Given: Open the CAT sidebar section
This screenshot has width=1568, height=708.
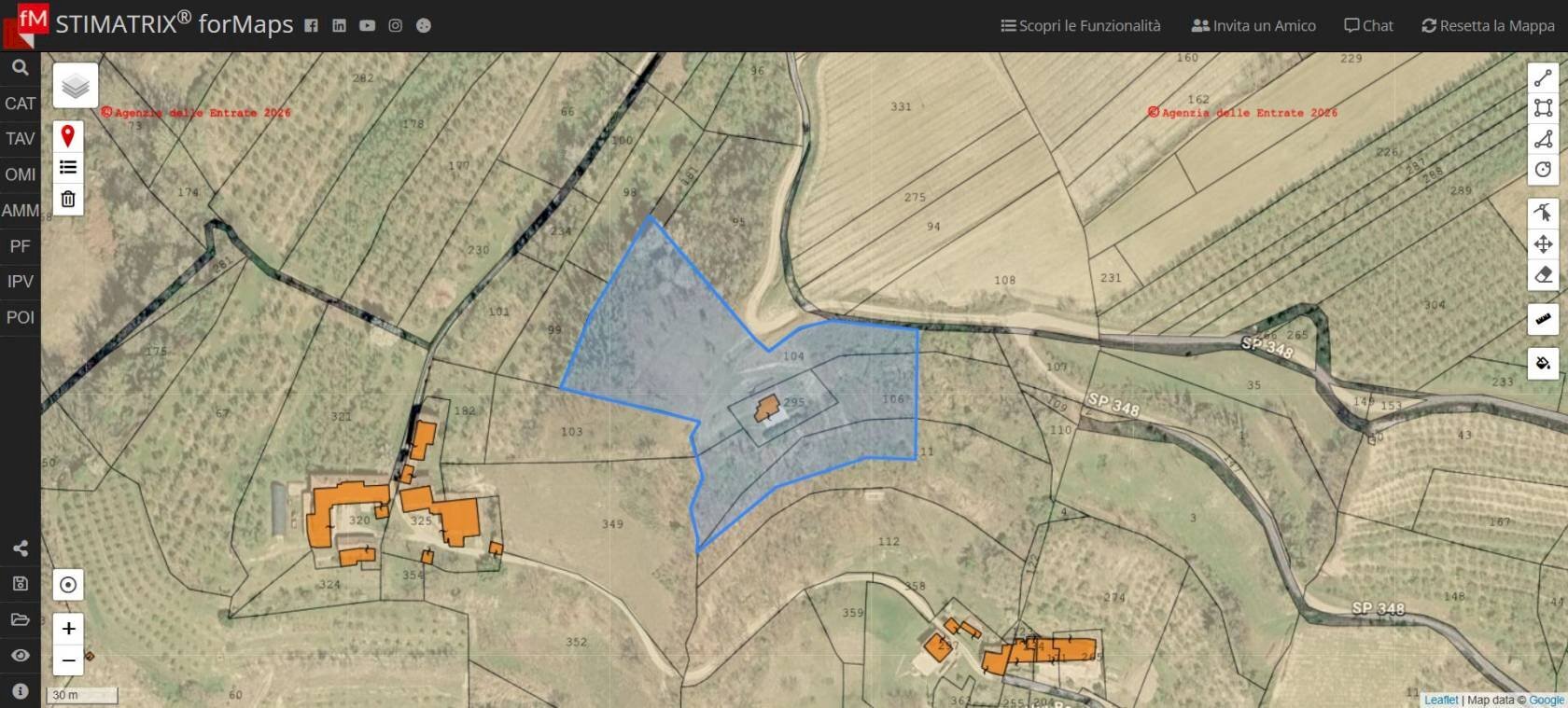Looking at the screenshot, I should [x=21, y=104].
